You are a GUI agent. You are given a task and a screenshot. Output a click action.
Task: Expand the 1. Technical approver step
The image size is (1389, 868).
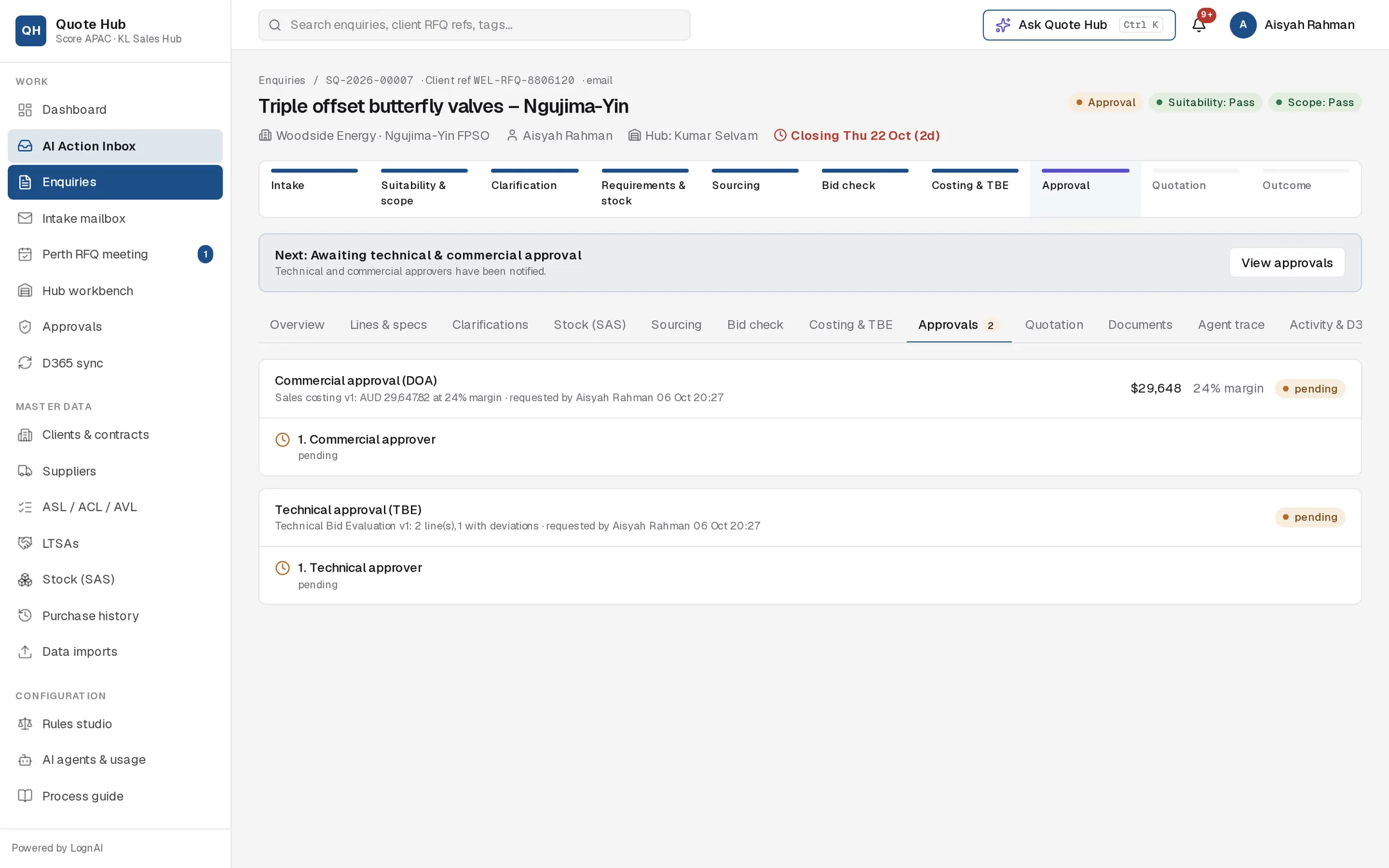point(810,575)
